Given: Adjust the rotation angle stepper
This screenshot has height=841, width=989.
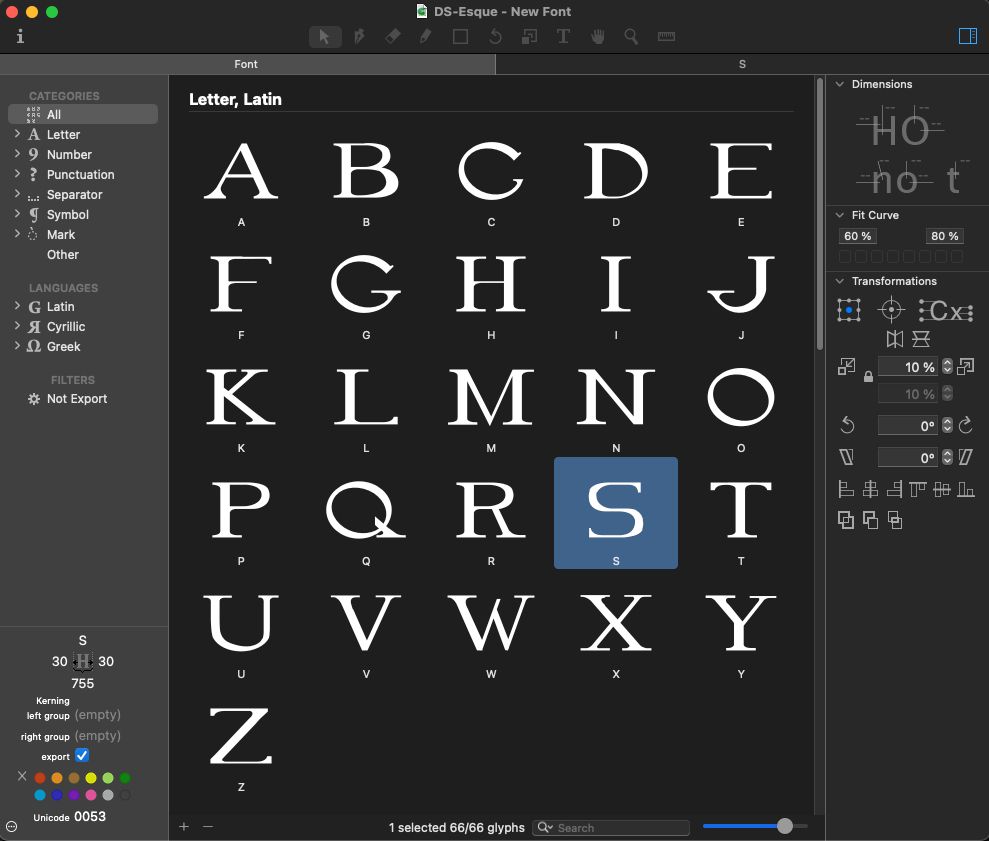Looking at the screenshot, I should (x=947, y=425).
